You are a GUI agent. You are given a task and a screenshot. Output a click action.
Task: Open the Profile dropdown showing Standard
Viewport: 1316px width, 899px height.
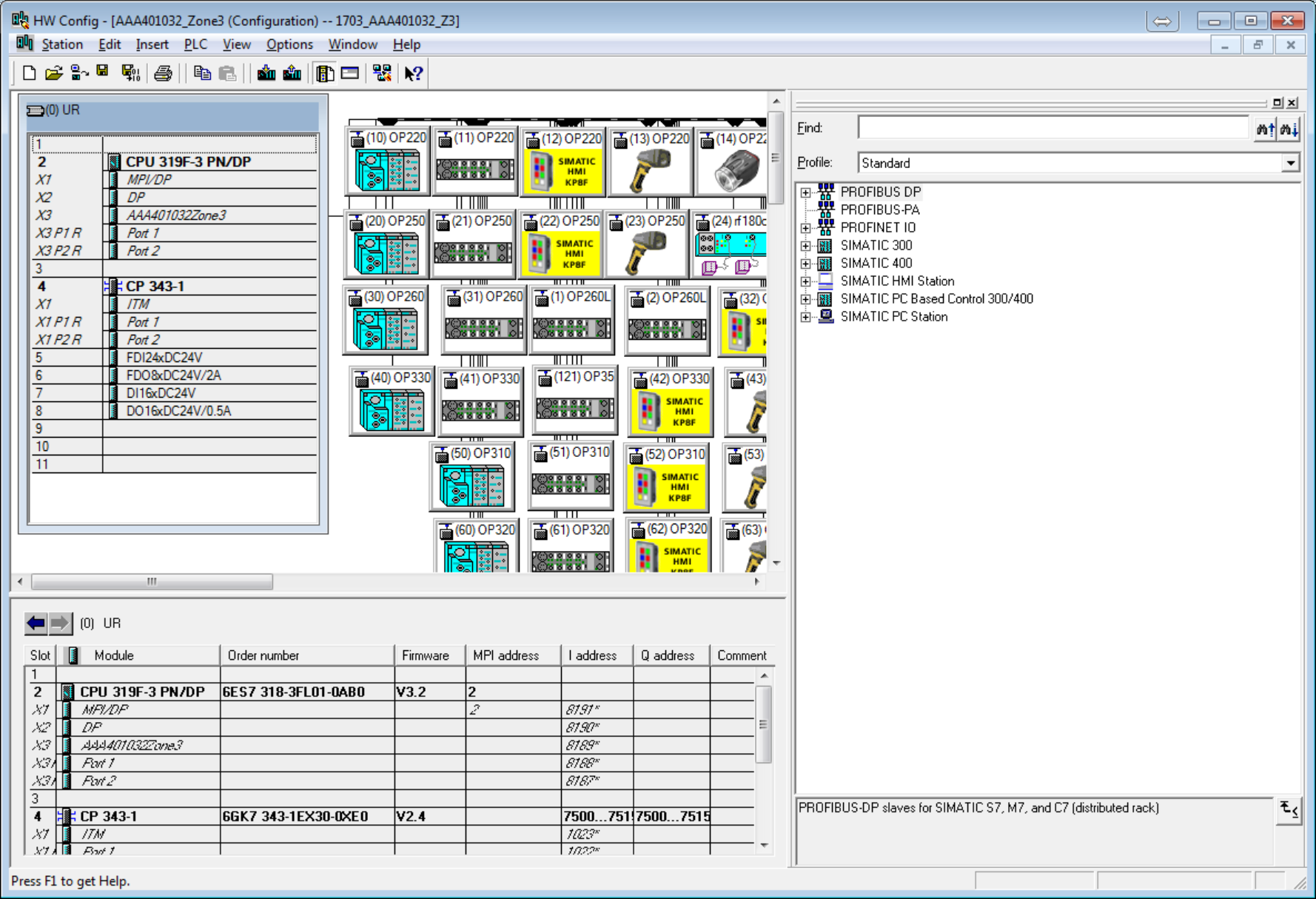1291,162
